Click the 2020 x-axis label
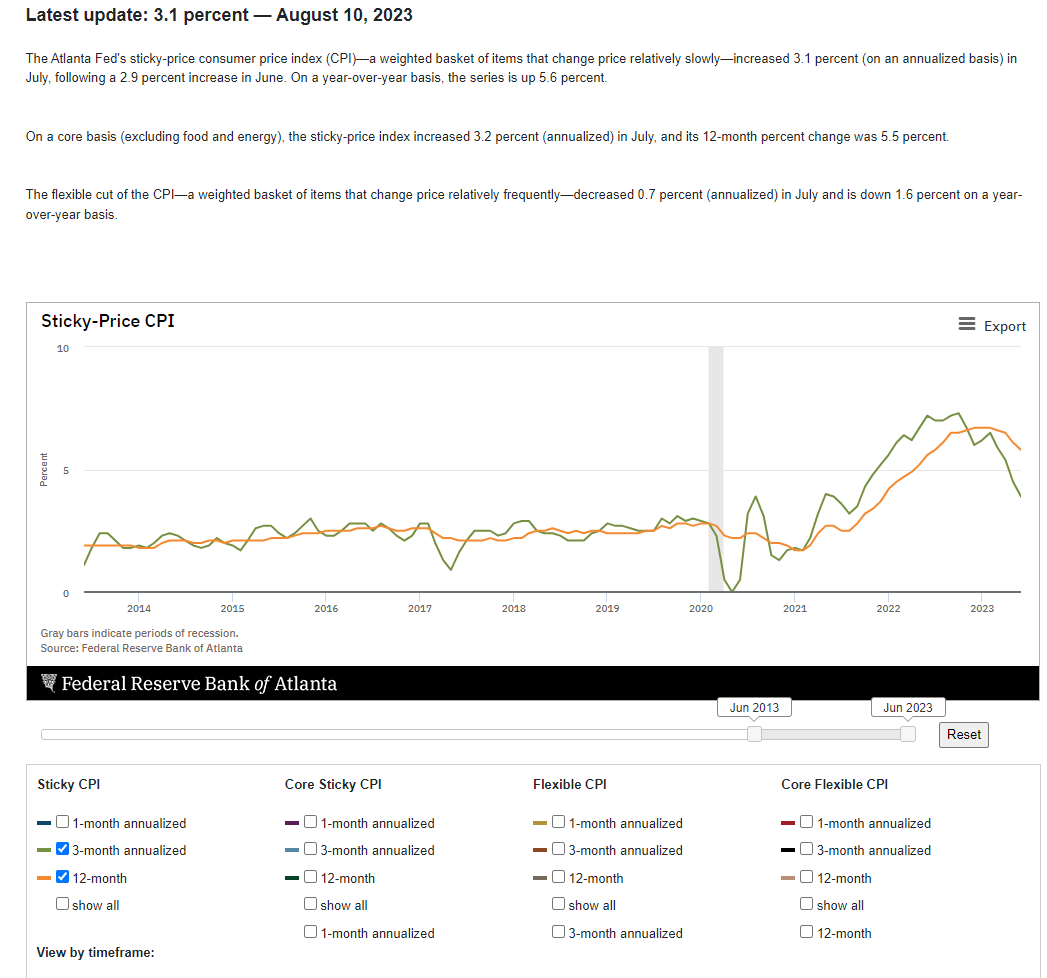This screenshot has height=978, width=1047. click(x=701, y=608)
